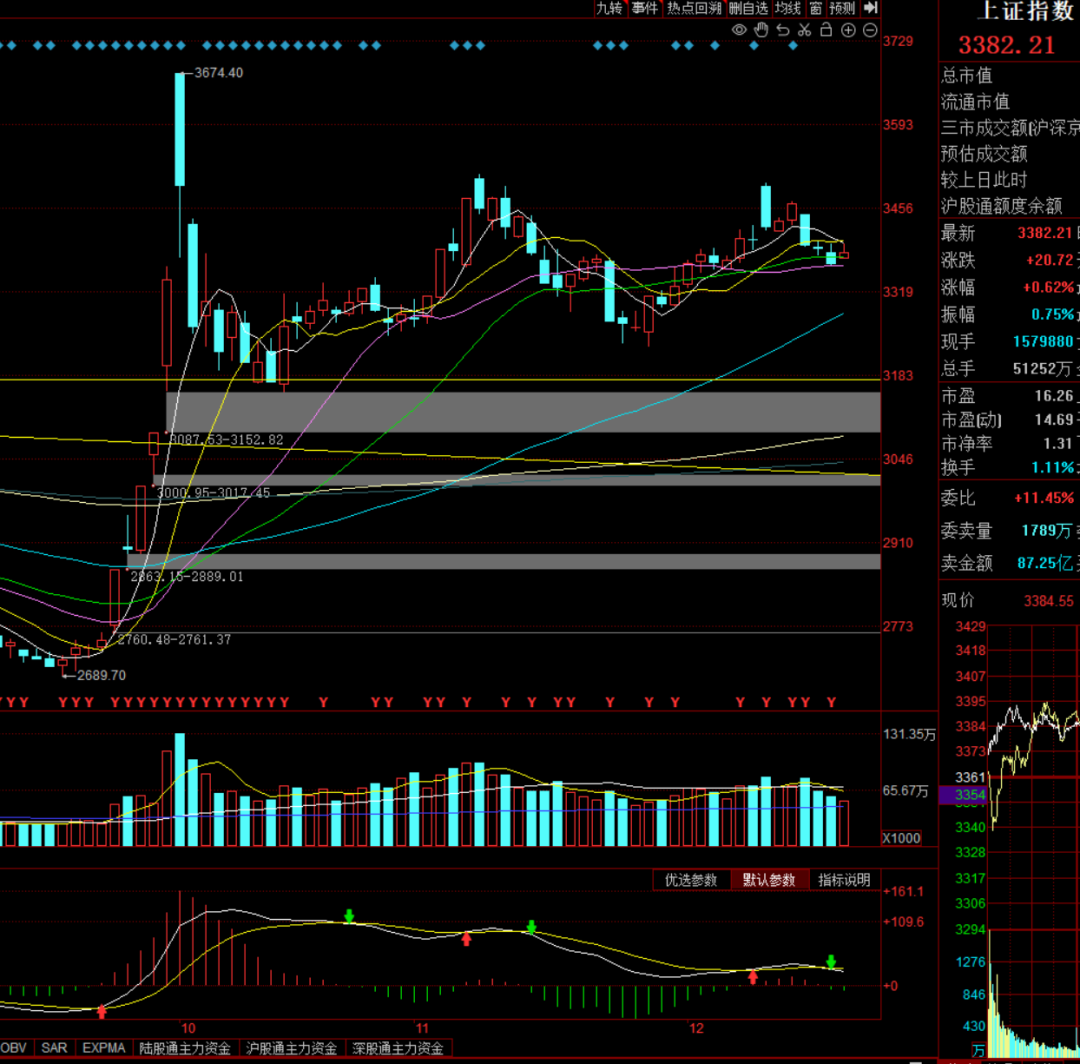Switch to the EXPMA indicator tab

click(x=104, y=1048)
